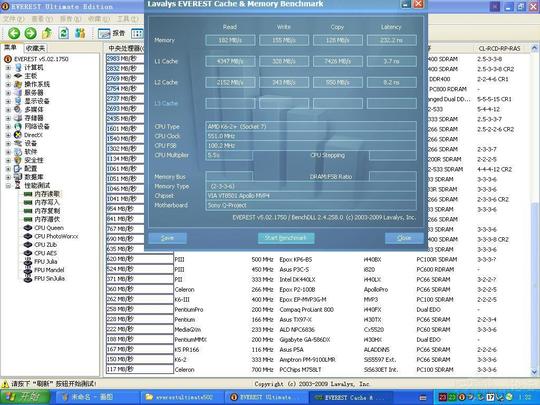
Task: Expand the 数据库 tree node
Action: tap(8, 177)
